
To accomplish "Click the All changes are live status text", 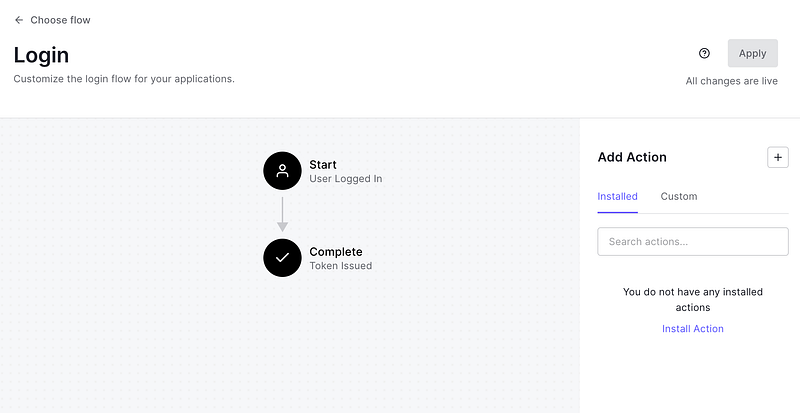I will [731, 81].
